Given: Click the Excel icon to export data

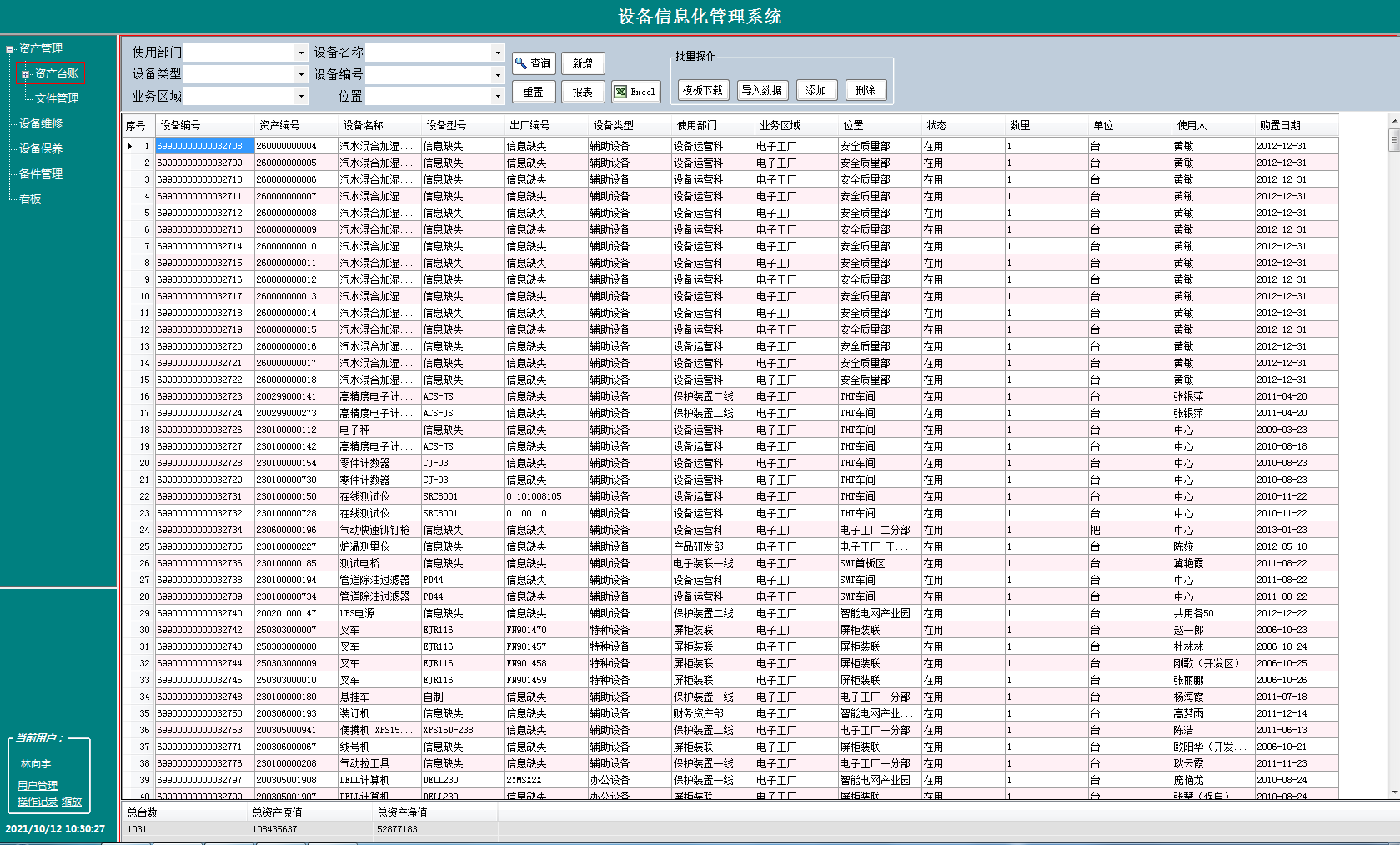Looking at the screenshot, I should point(620,91).
